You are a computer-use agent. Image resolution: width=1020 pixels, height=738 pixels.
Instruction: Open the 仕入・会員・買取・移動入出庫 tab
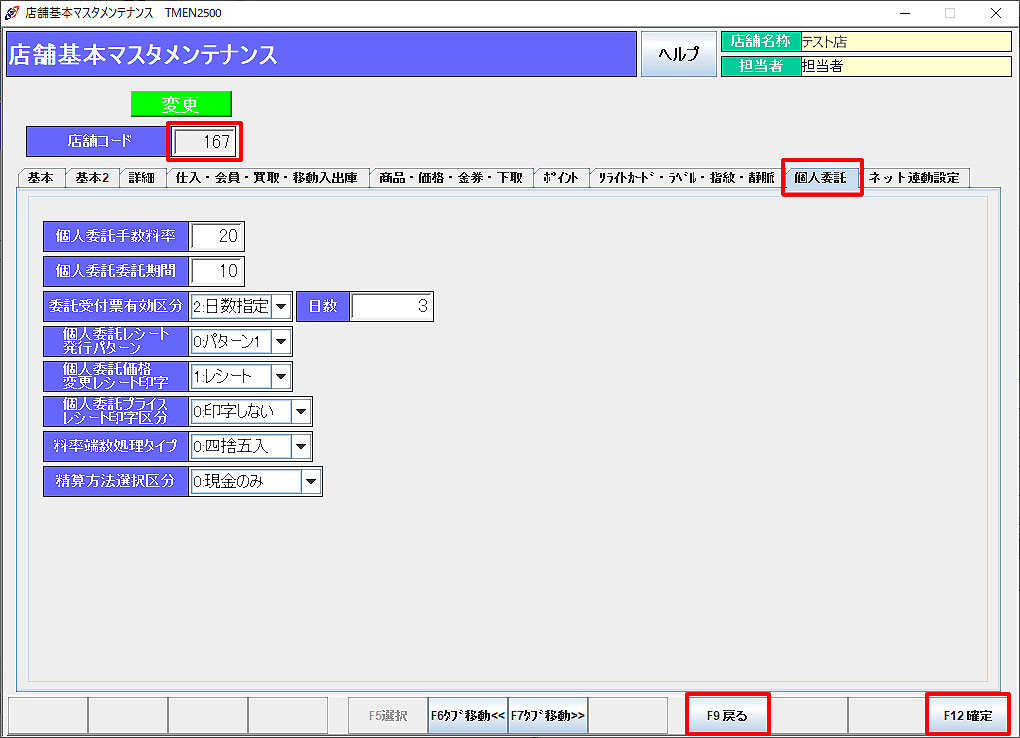point(266,178)
